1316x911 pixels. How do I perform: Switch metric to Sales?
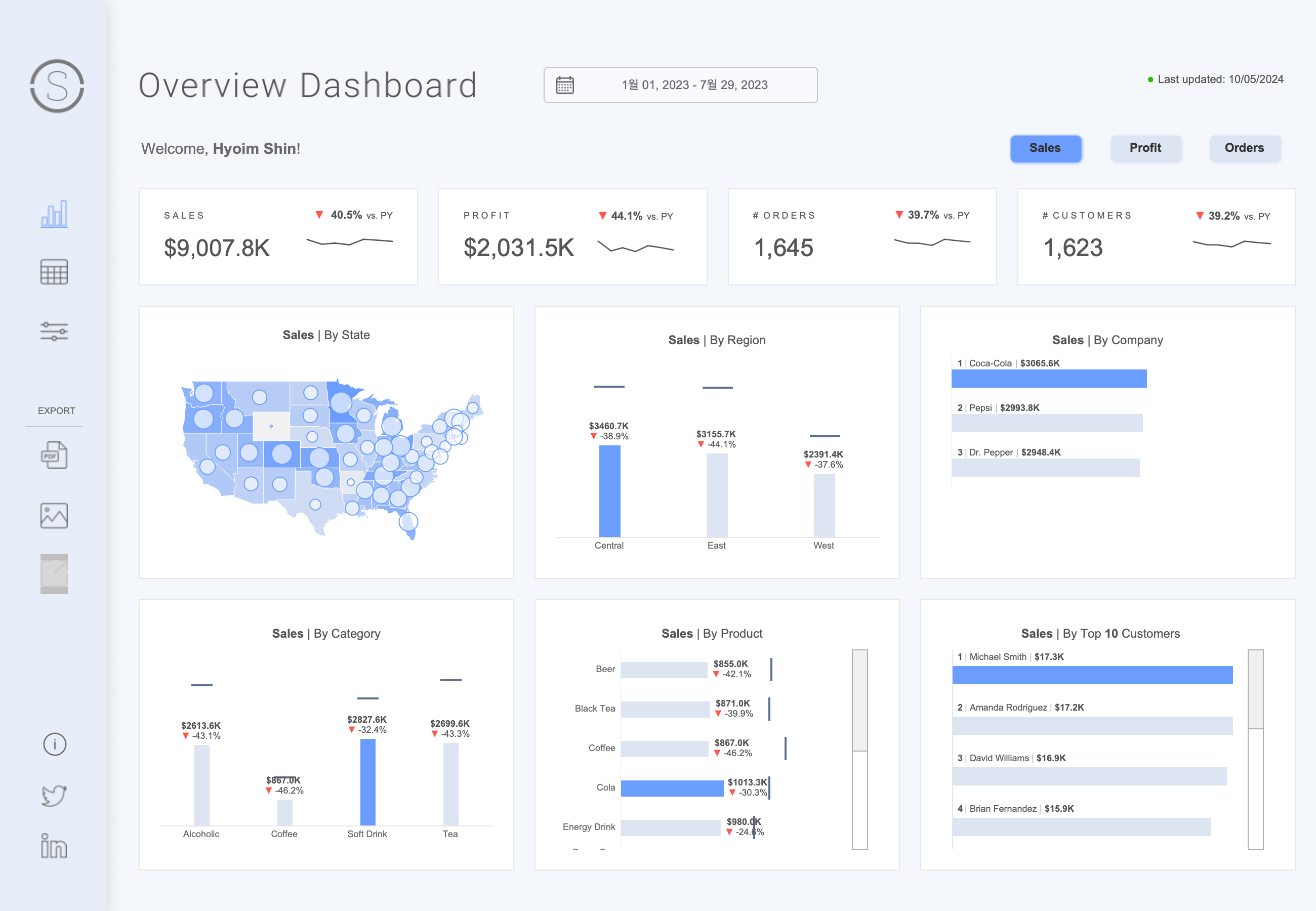click(x=1045, y=148)
